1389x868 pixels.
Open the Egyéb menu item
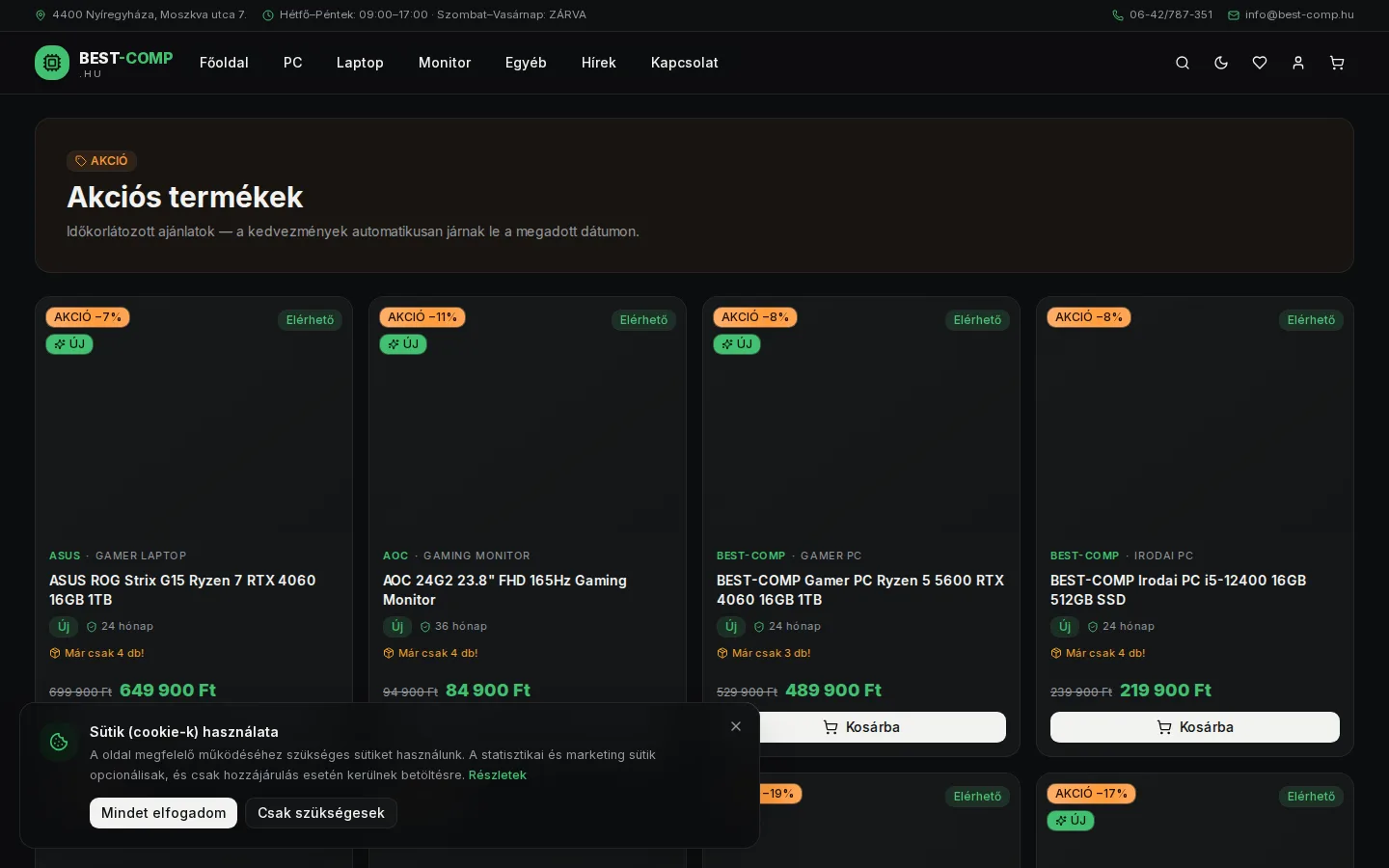[x=526, y=63]
